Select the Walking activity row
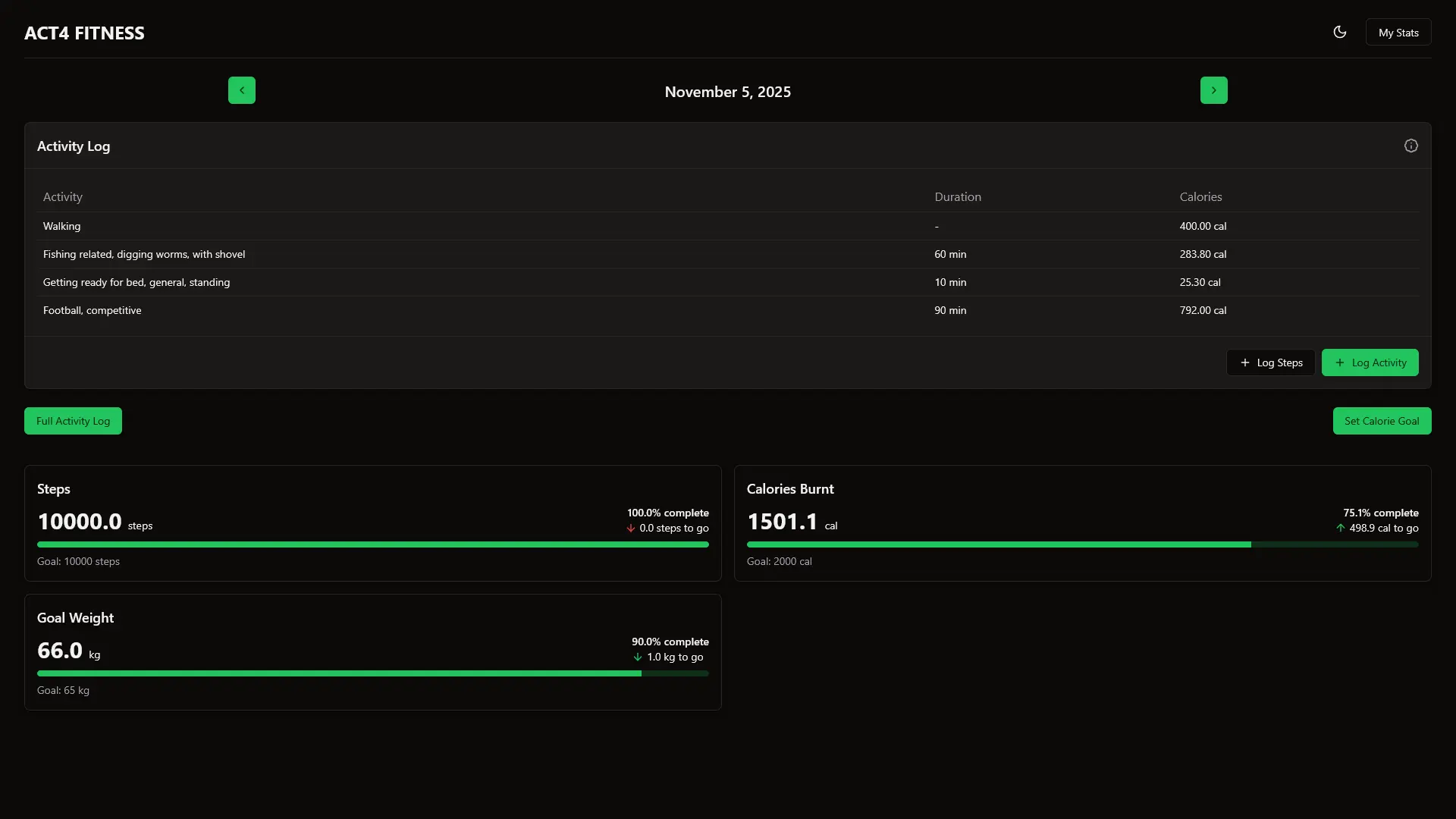 61,226
